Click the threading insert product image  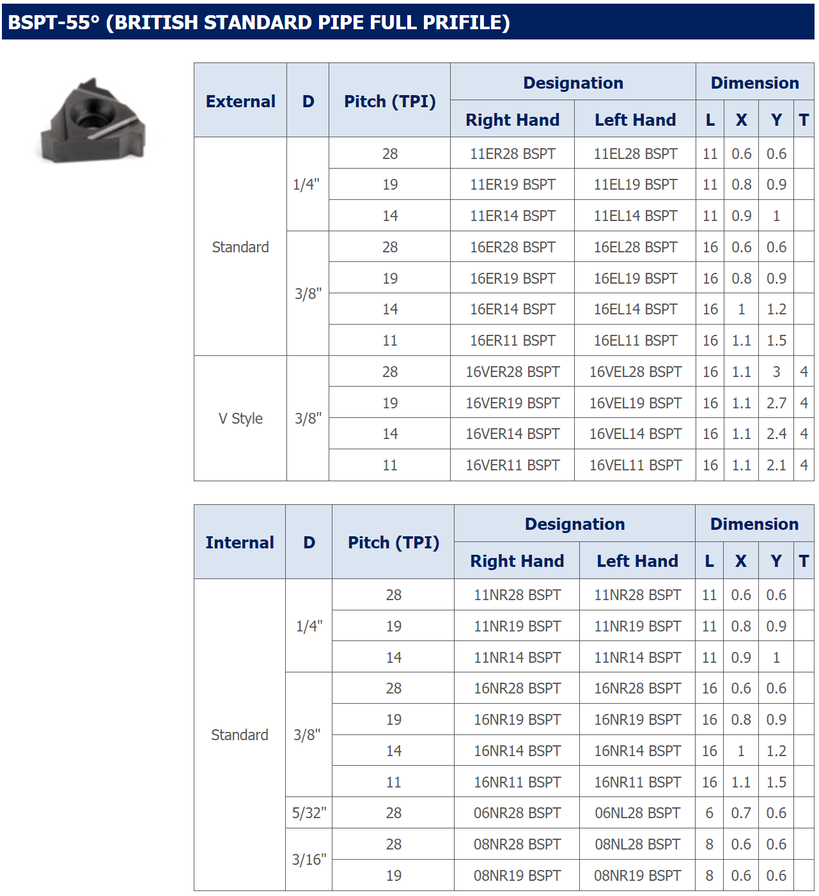93,121
